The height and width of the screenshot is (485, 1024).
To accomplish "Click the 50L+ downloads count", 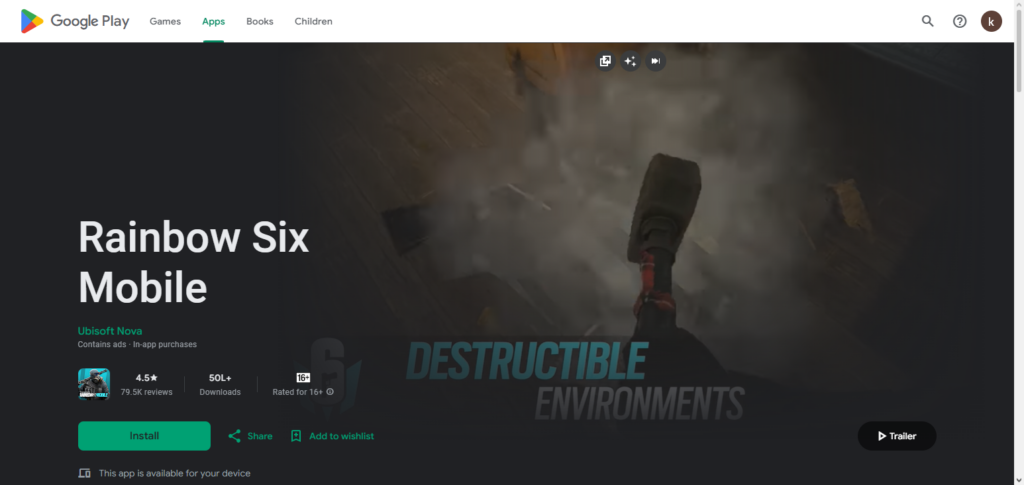I will click(220, 378).
